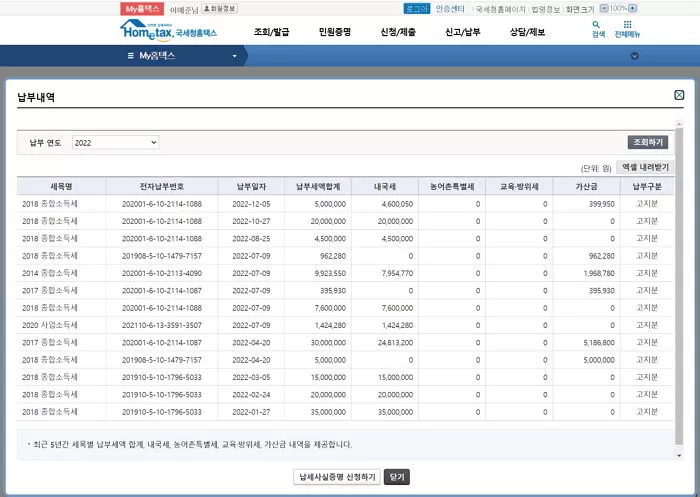Open the 상담/제보 menu

pyautogui.click(x=527, y=32)
